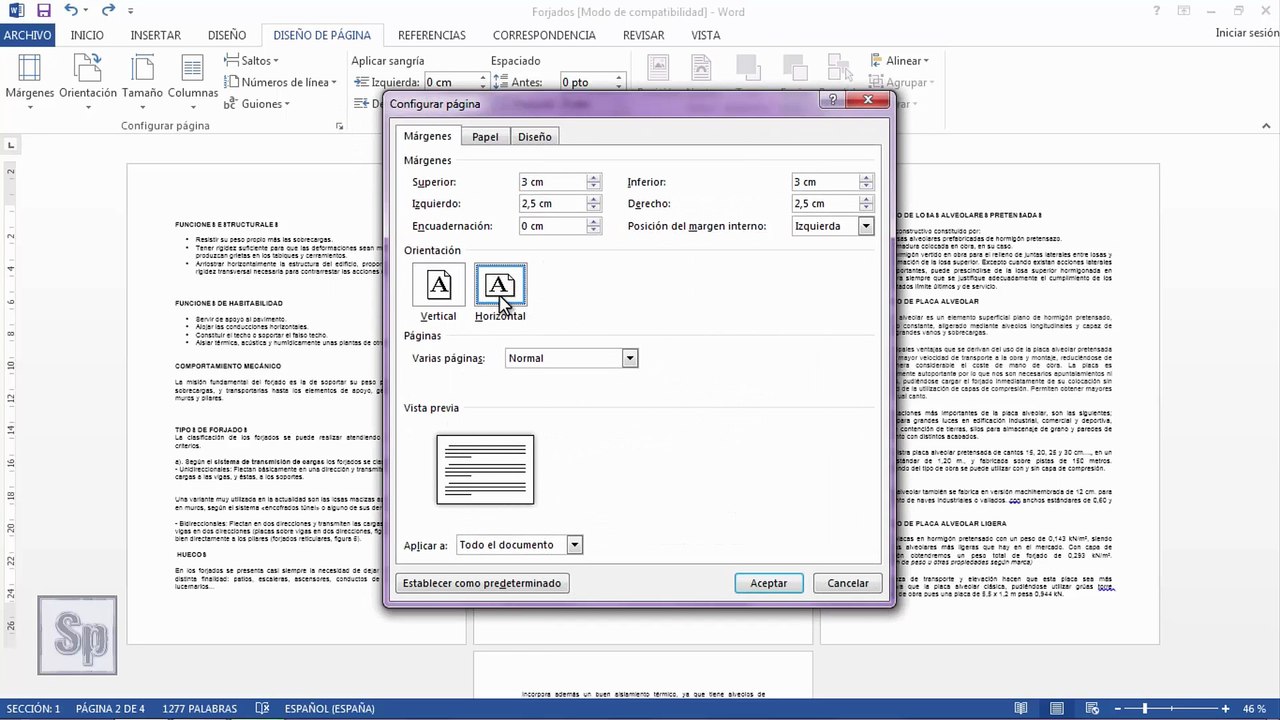The height and width of the screenshot is (720, 1280).
Task: Click the Inferior margin input field
Action: 825,182
